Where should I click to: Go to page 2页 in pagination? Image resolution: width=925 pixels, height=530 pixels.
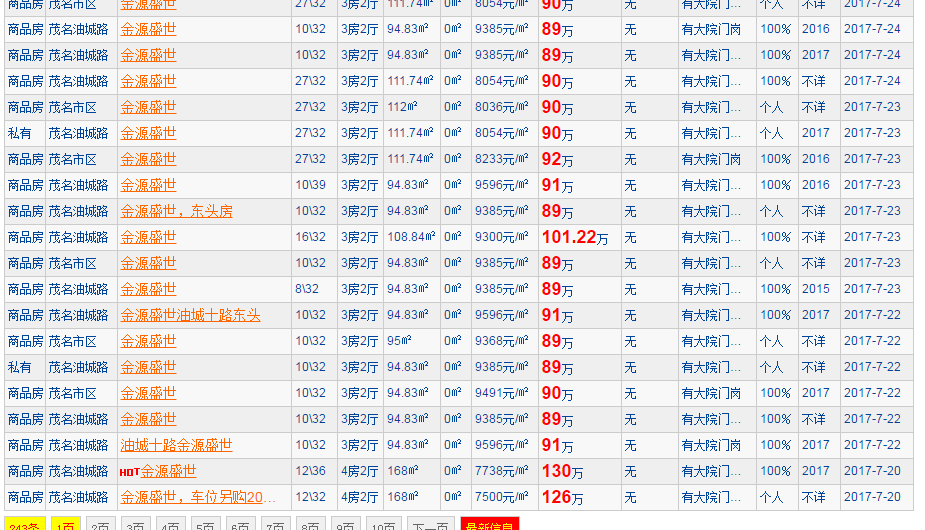[x=100, y=524]
